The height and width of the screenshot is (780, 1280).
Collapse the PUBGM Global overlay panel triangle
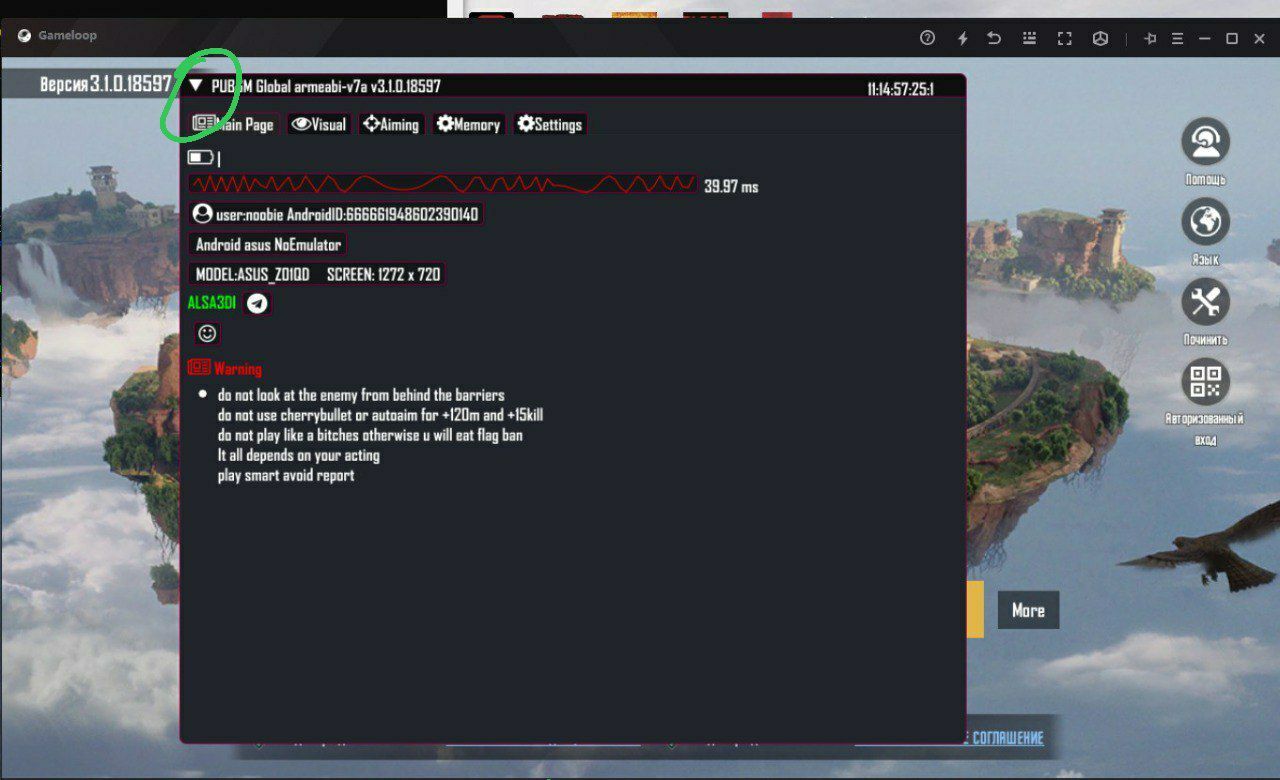195,87
